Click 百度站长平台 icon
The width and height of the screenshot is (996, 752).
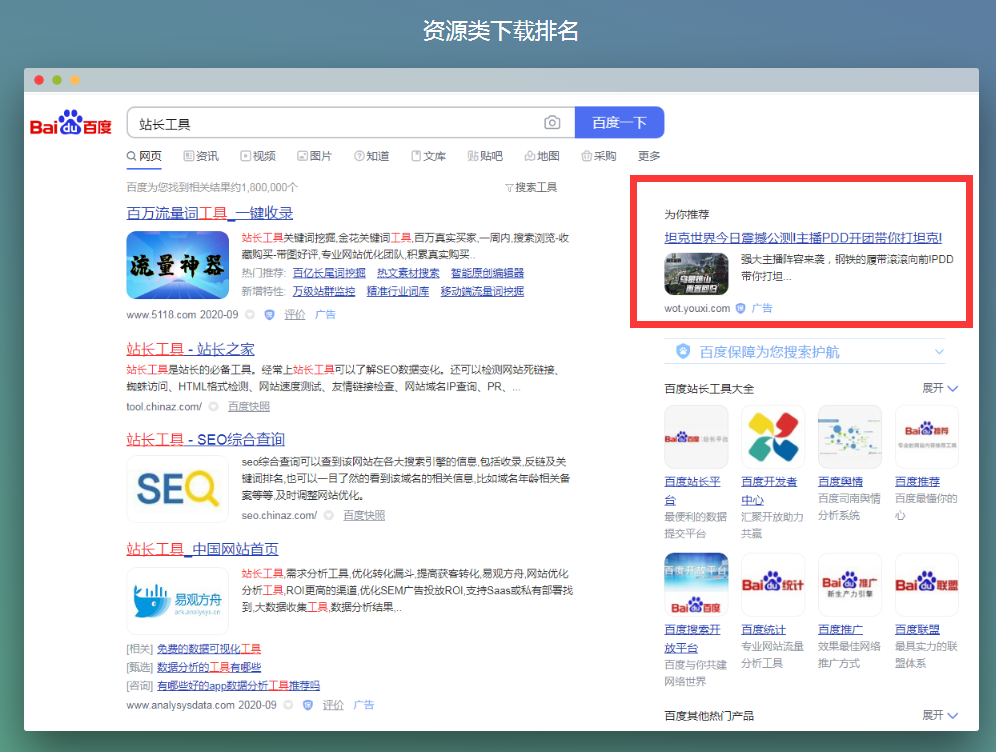(x=696, y=437)
